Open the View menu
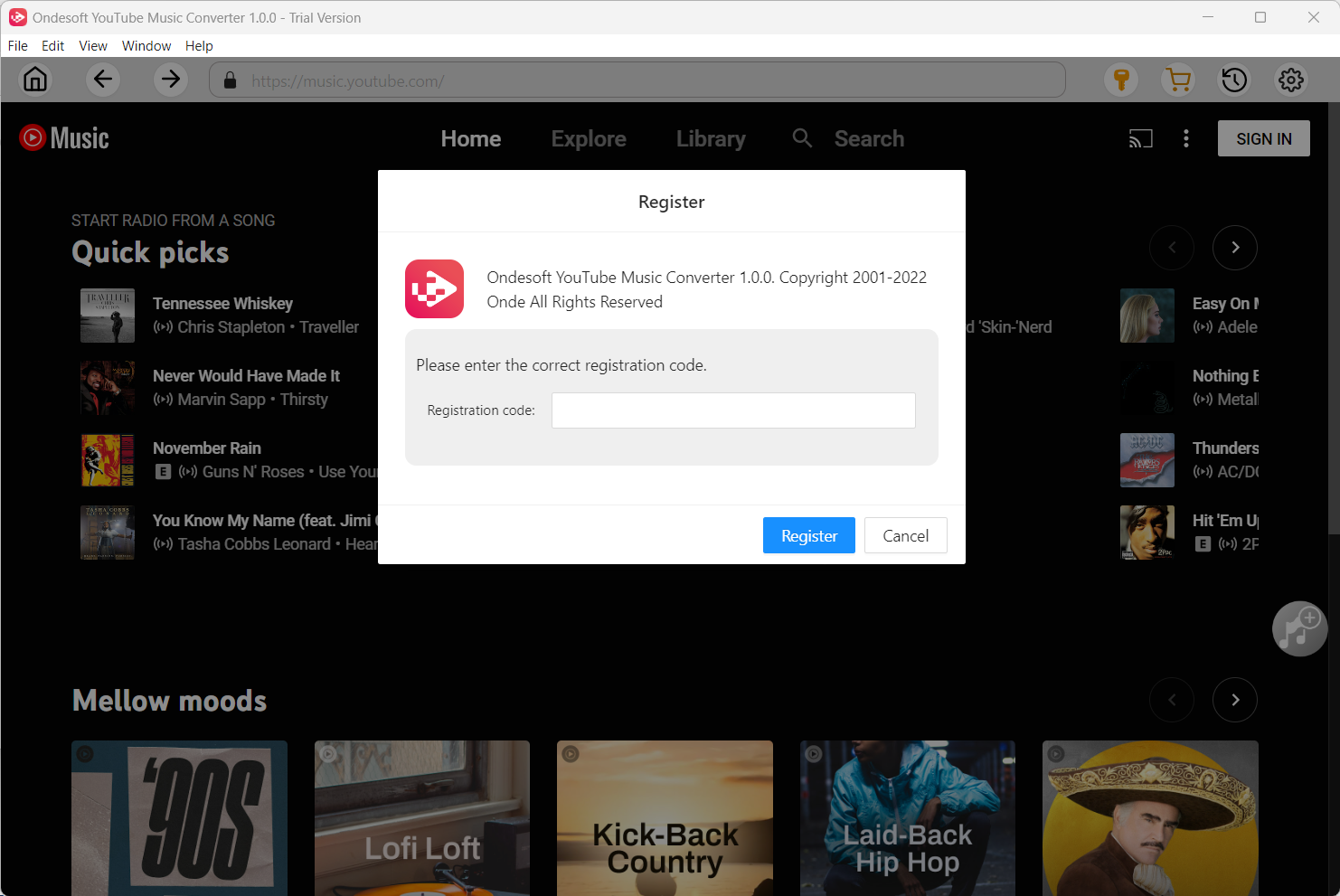This screenshot has width=1340, height=896. tap(93, 46)
